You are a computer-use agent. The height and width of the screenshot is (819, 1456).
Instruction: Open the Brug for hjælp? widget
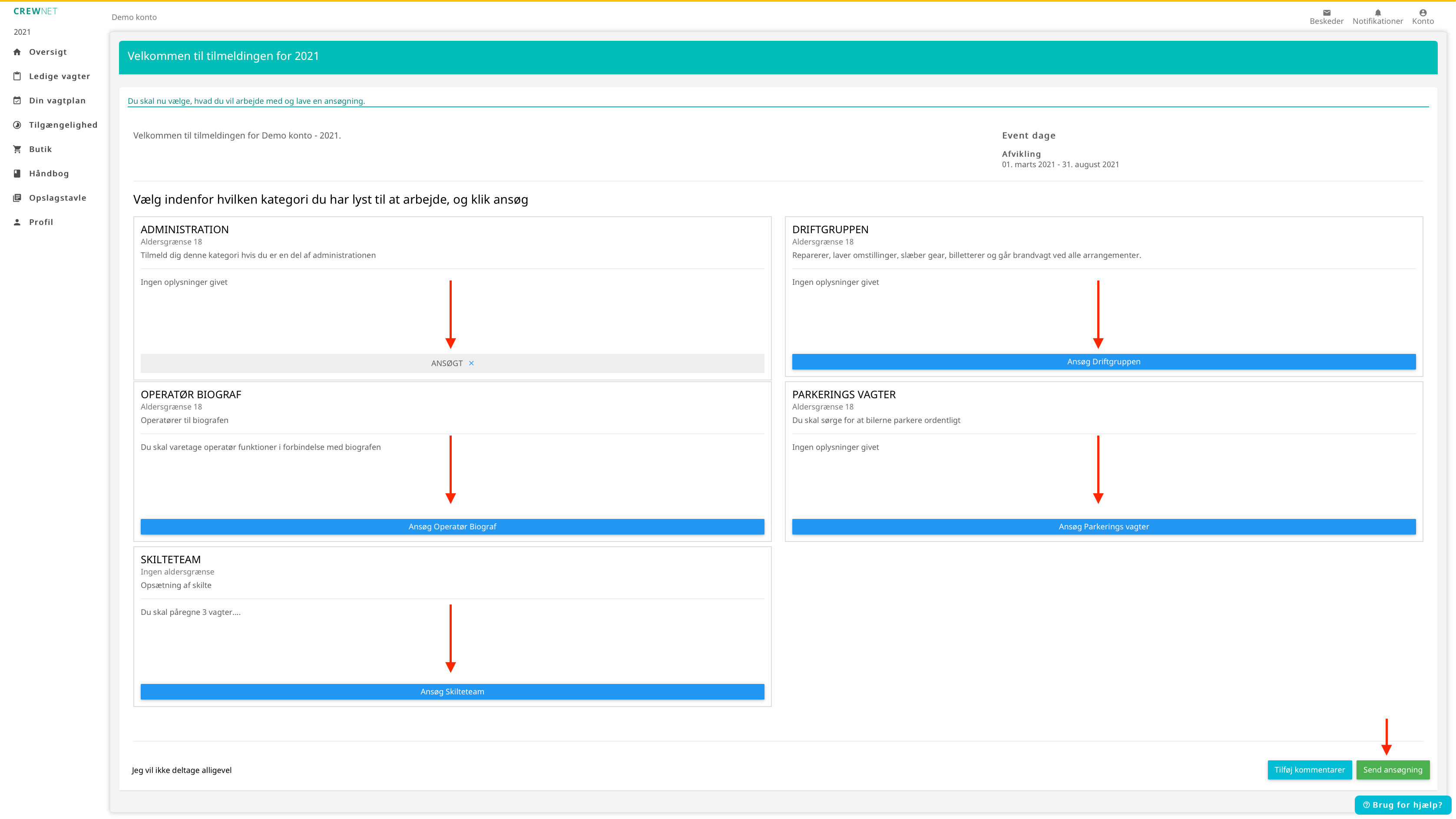[1402, 805]
